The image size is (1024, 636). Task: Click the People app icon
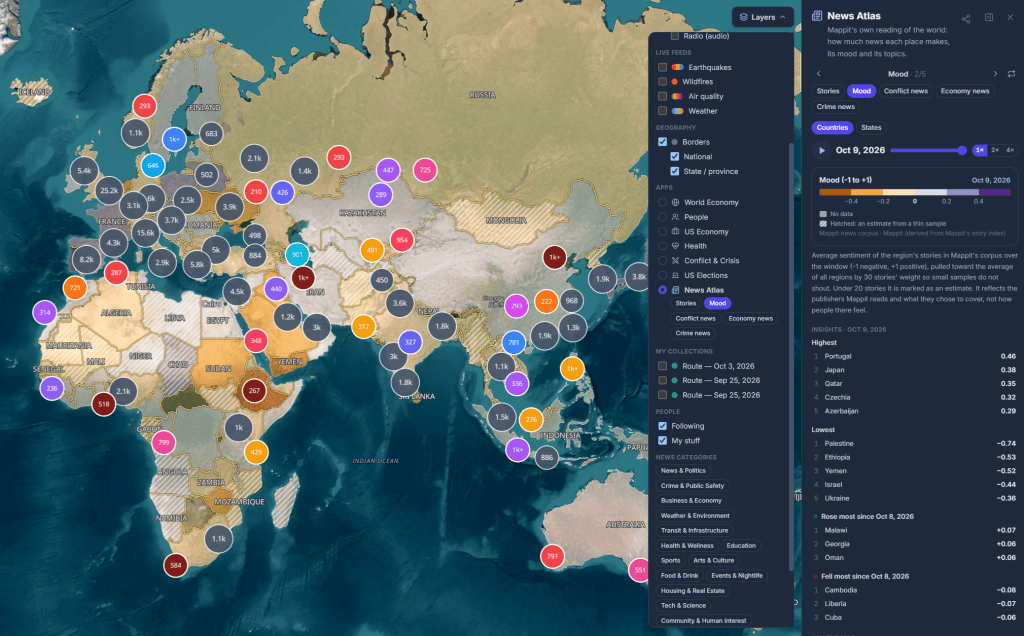[675, 217]
